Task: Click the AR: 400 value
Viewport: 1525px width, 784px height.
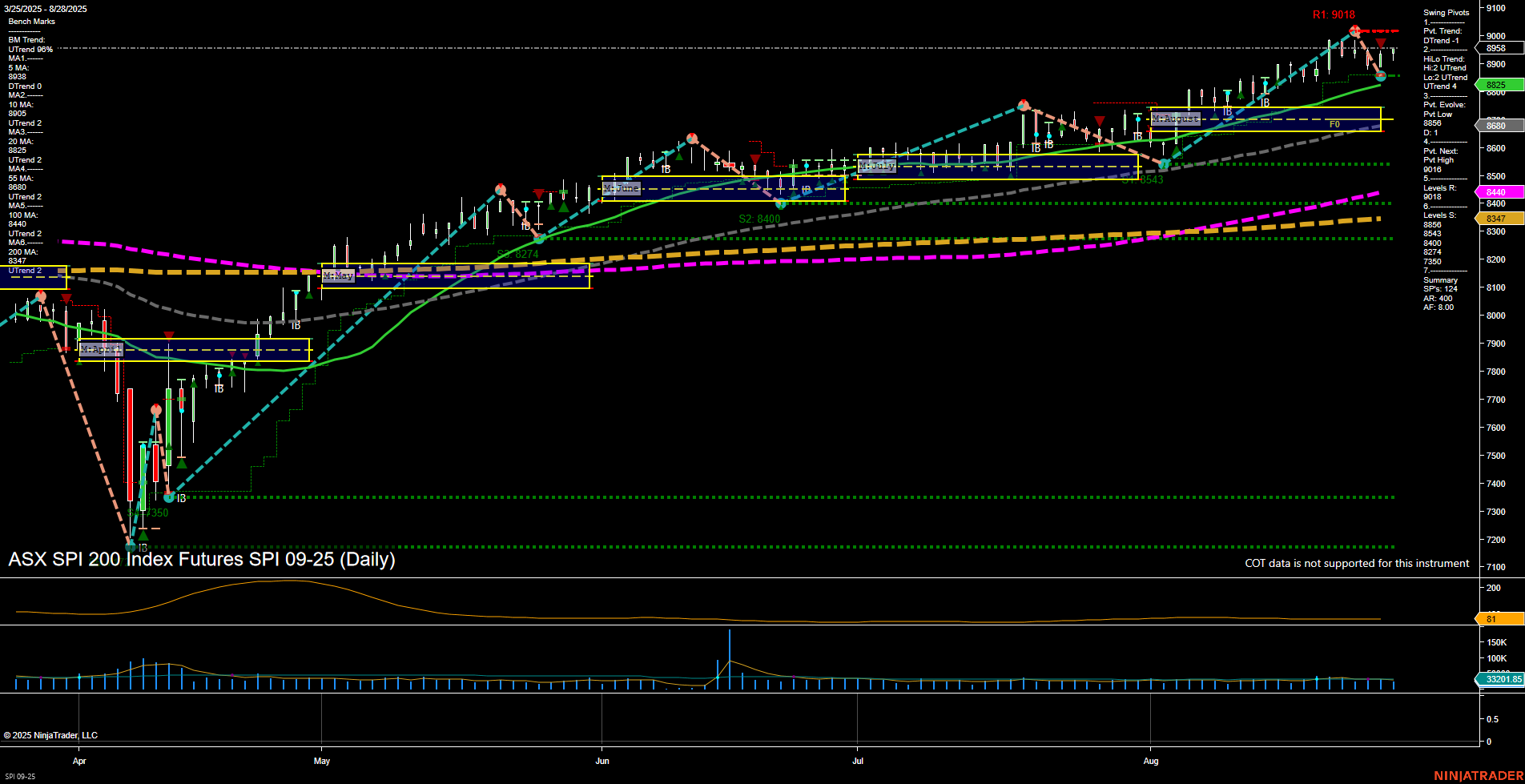Action: click(1438, 299)
